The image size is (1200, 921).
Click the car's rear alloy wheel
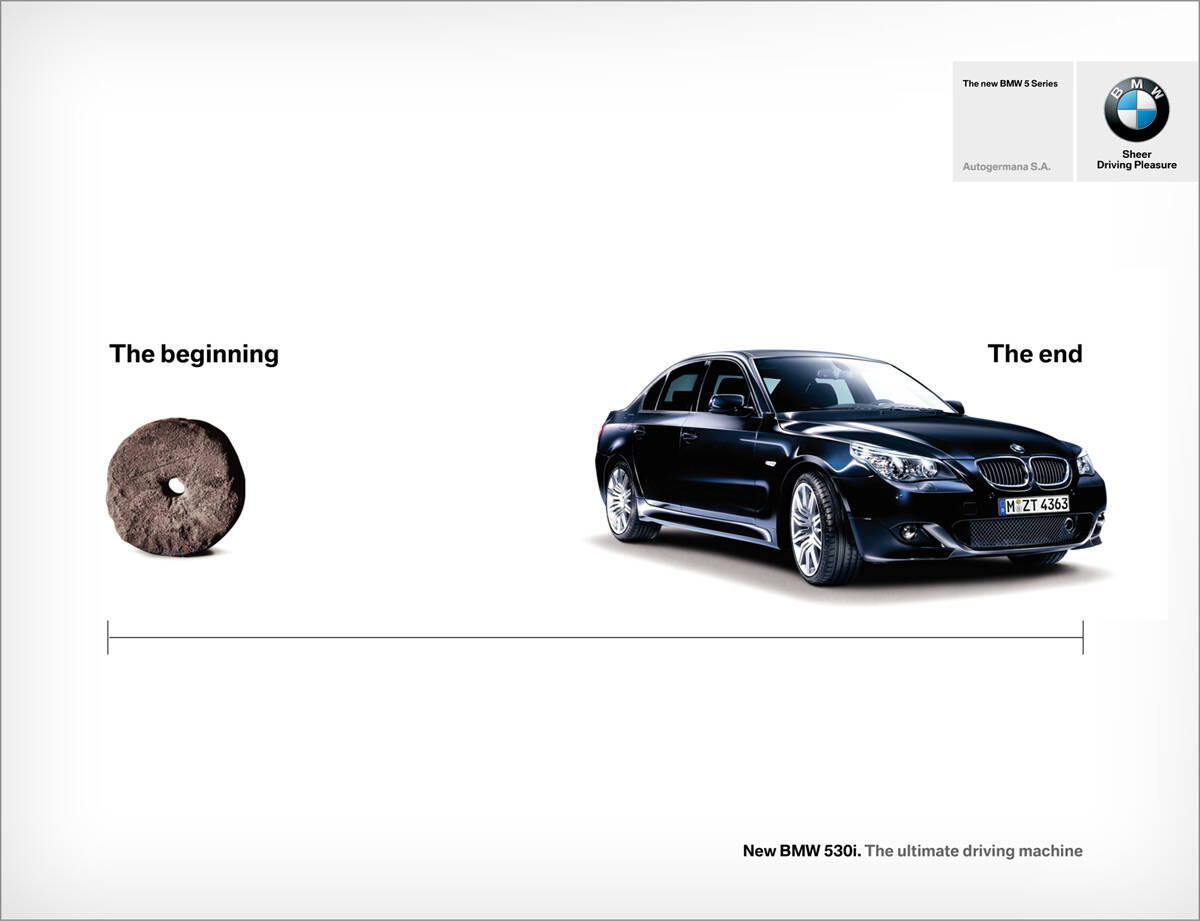tap(622, 500)
